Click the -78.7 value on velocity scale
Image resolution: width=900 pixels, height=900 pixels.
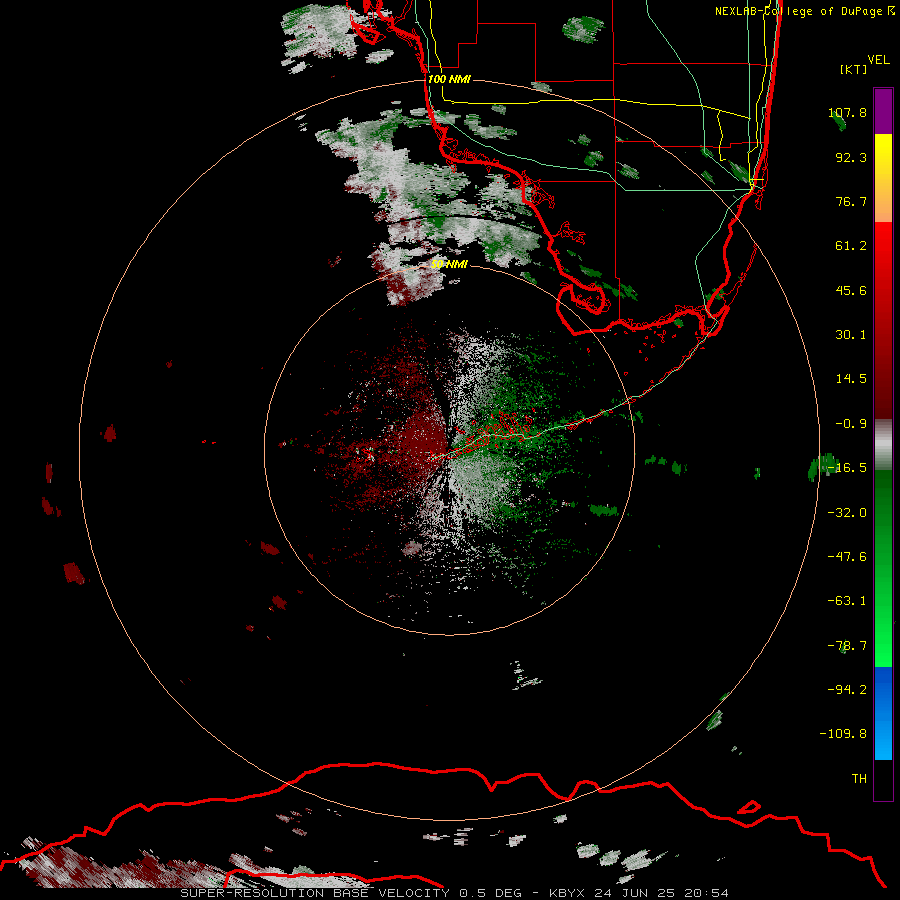(847, 646)
